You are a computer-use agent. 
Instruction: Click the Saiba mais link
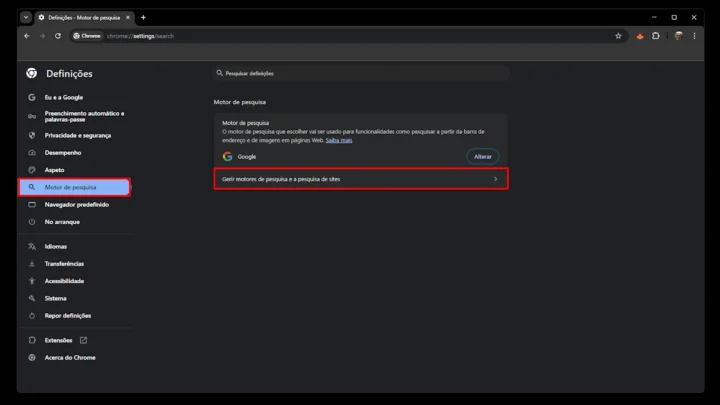[x=339, y=140]
